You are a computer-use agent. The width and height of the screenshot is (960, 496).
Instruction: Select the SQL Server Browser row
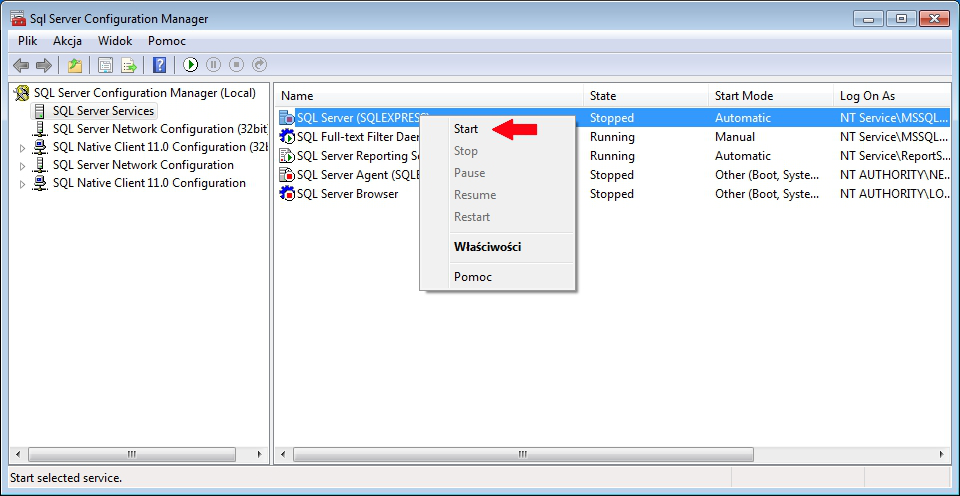coord(614,194)
